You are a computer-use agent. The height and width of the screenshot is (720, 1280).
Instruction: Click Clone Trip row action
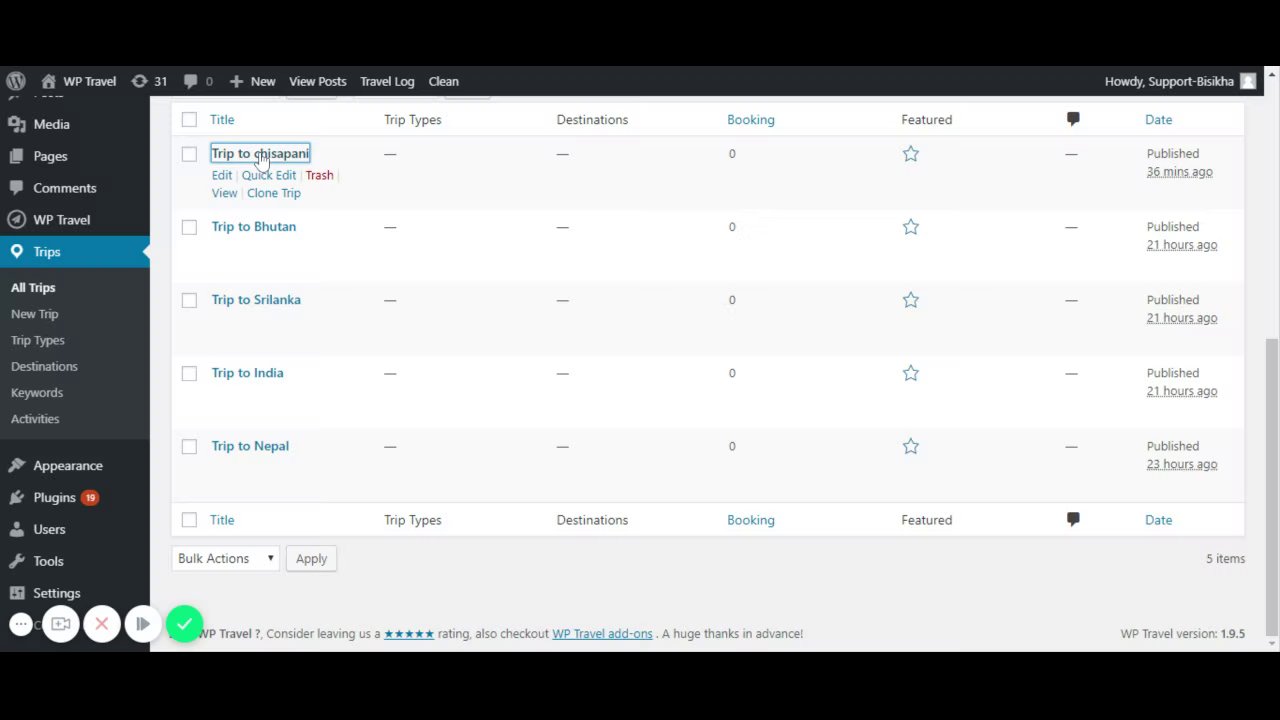[x=273, y=193]
